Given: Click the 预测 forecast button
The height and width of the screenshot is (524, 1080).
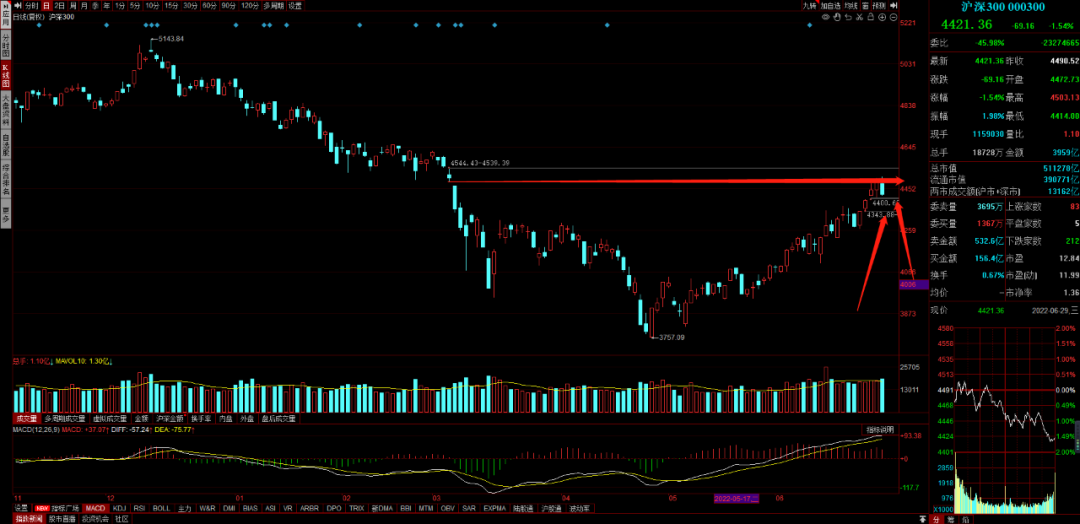Looking at the screenshot, I should coord(878,6).
